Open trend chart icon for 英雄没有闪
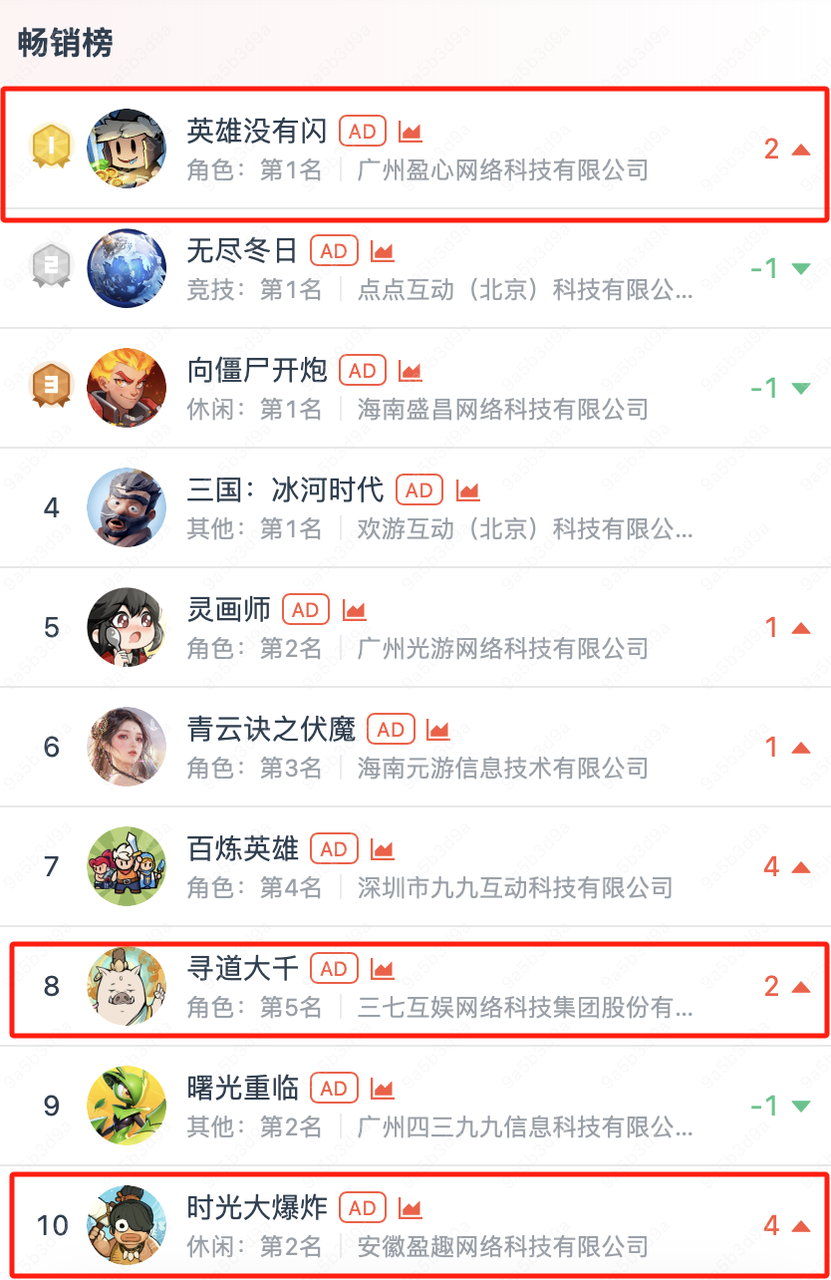 [x=409, y=132]
